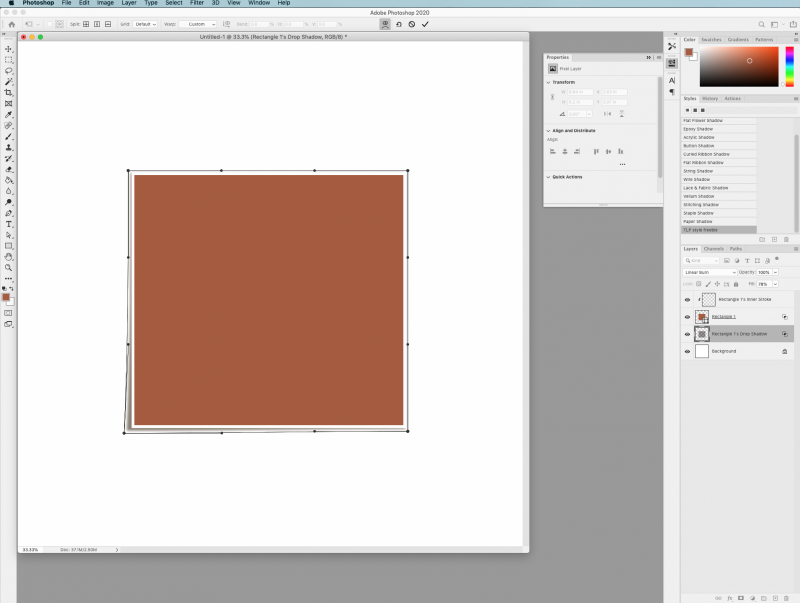Select the Rectangle 1 layer by name

click(x=723, y=317)
